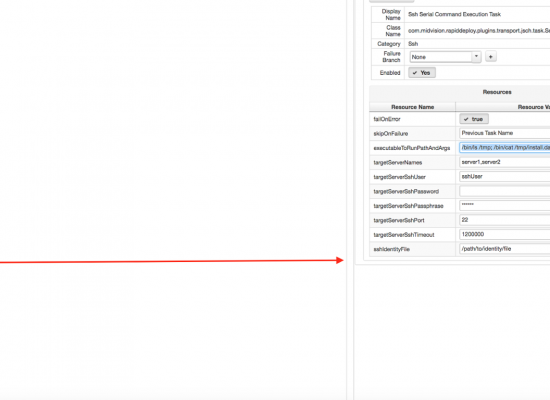Click the targetServerNames input field
Image resolution: width=550 pixels, height=400 pixels.
pos(505,162)
